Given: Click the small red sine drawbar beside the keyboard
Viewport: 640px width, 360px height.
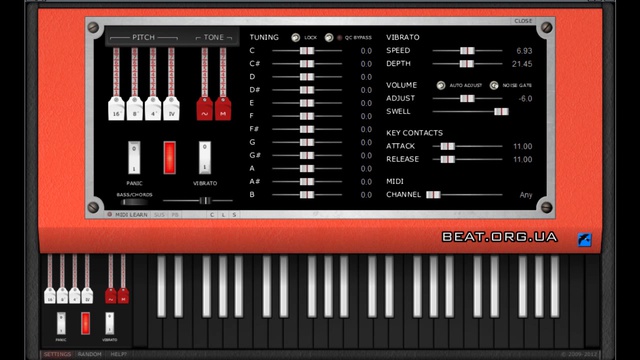Looking at the screenshot, I should (111, 296).
